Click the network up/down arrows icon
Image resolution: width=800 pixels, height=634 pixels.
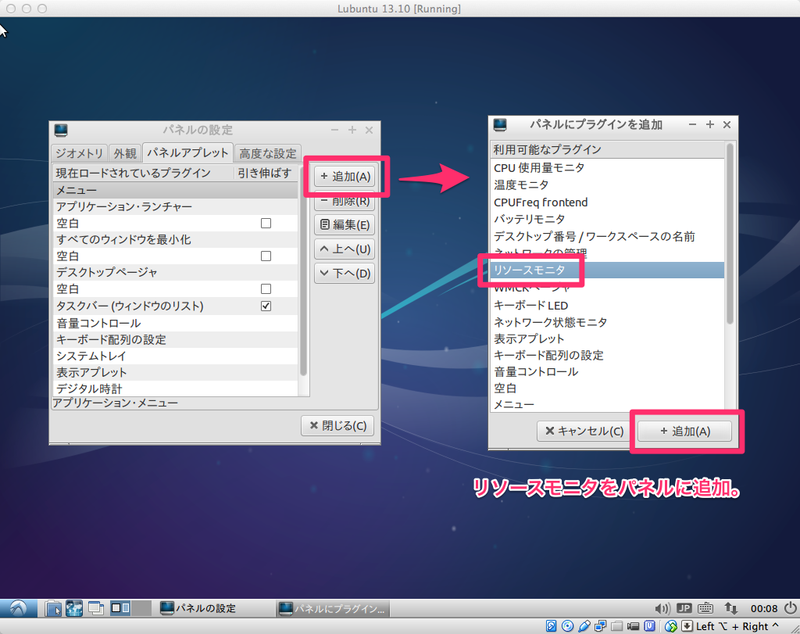(x=731, y=608)
